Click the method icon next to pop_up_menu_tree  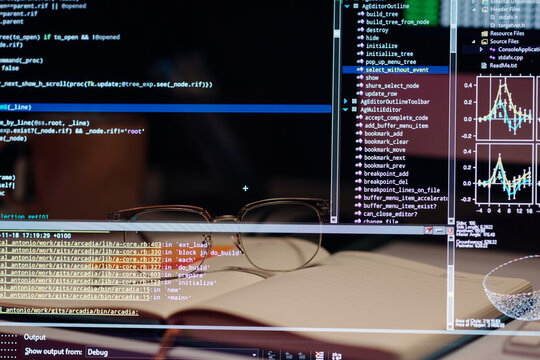point(360,61)
